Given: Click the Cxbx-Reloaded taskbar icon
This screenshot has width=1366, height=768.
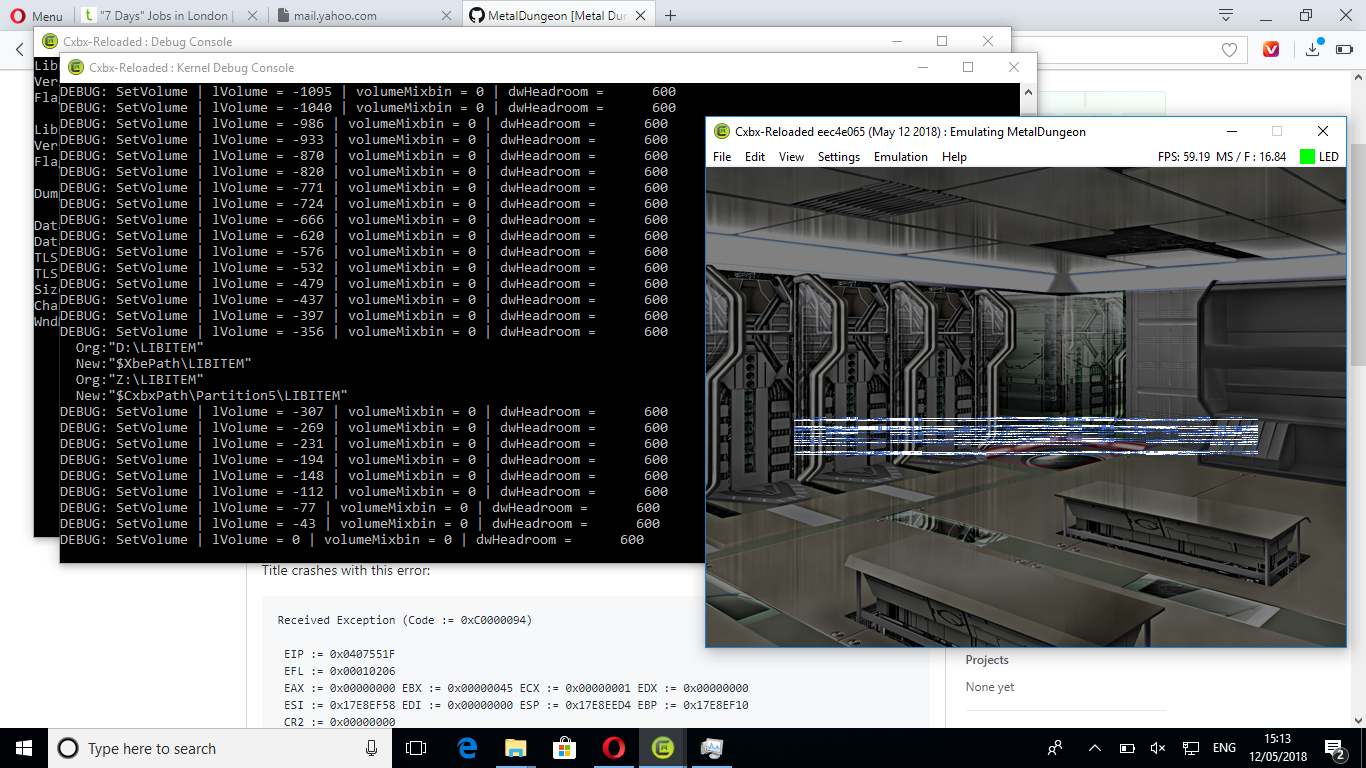Looking at the screenshot, I should 662,748.
